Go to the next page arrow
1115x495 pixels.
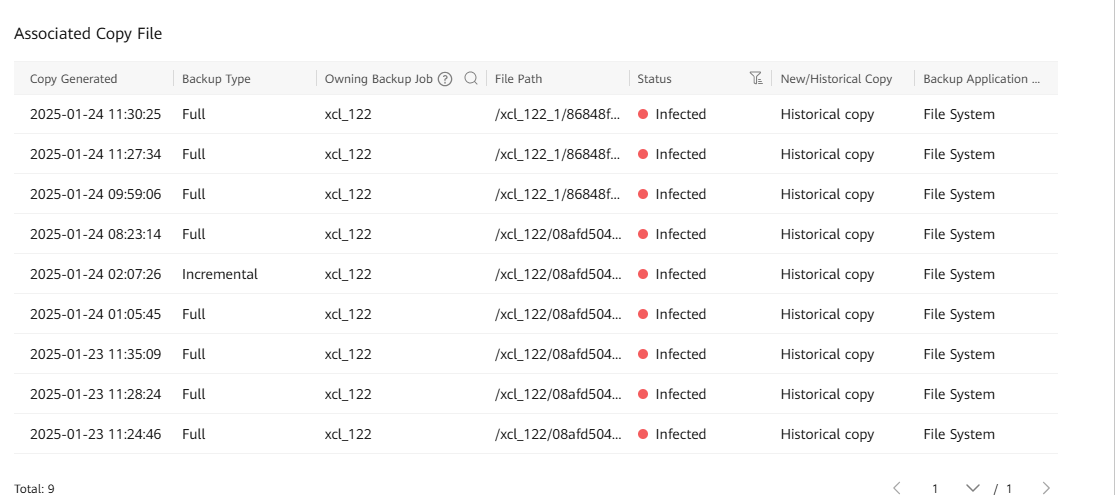pyautogui.click(x=1046, y=488)
